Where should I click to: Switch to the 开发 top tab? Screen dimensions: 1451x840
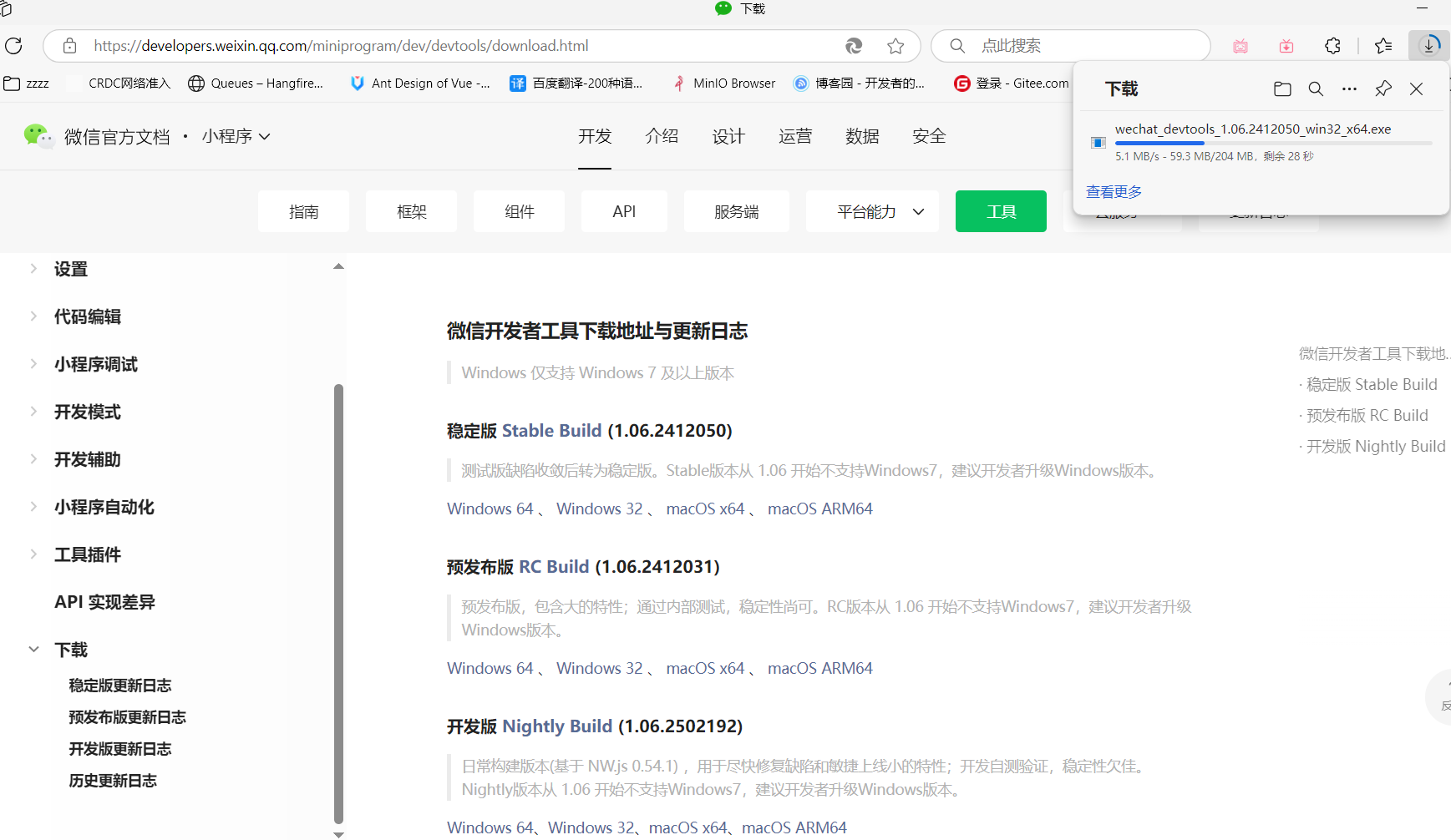click(x=595, y=136)
